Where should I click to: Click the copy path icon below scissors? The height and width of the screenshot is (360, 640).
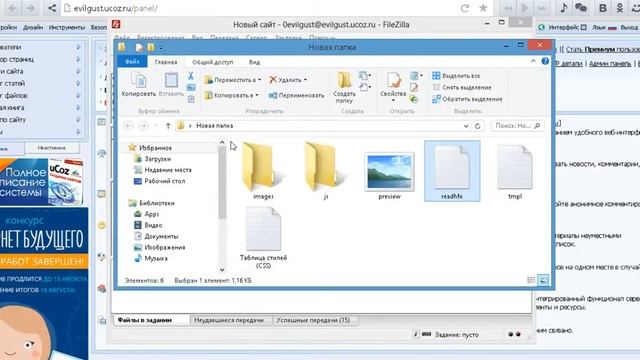point(191,87)
